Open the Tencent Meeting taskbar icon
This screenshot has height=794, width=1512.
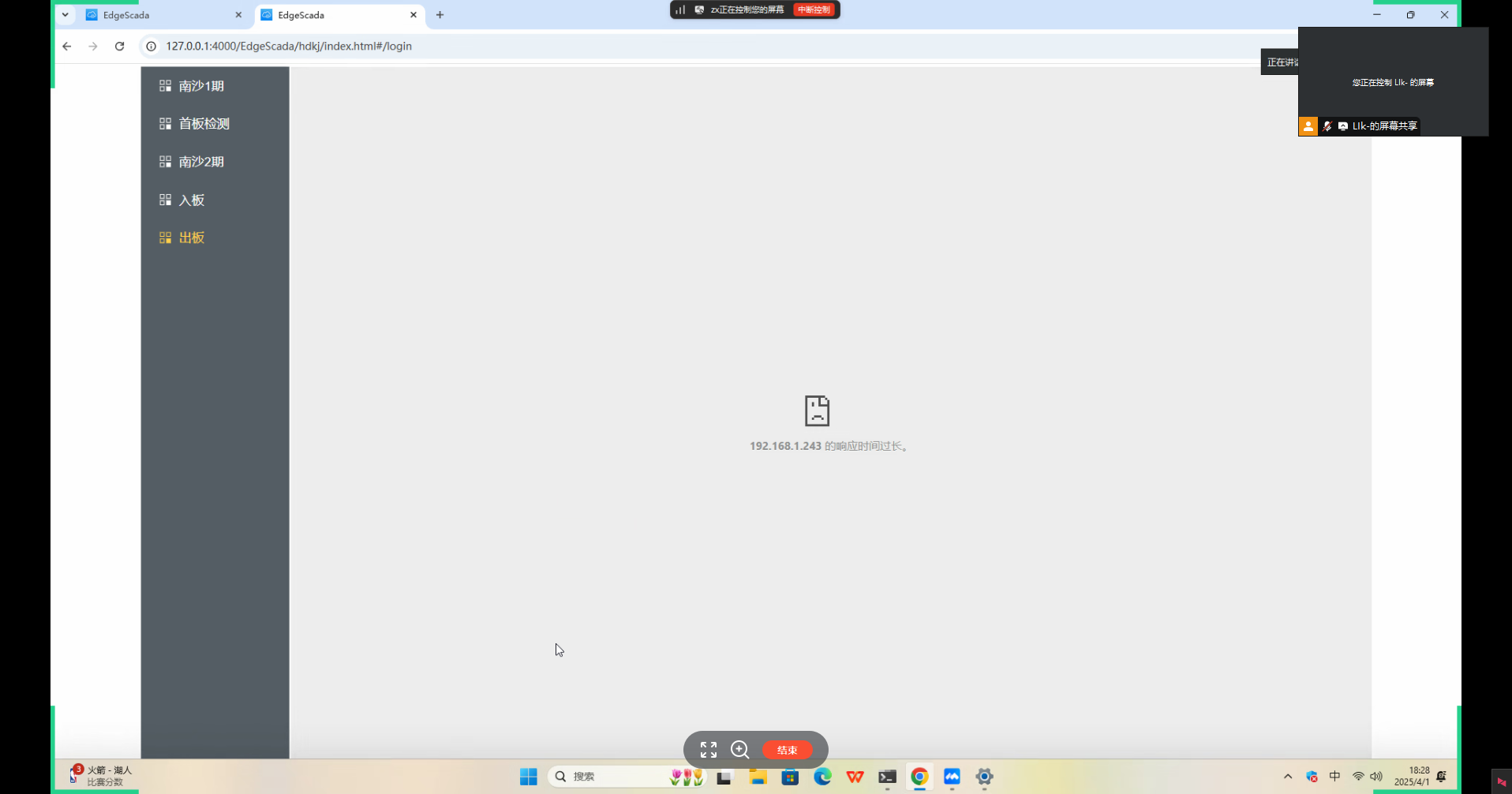[x=952, y=777]
